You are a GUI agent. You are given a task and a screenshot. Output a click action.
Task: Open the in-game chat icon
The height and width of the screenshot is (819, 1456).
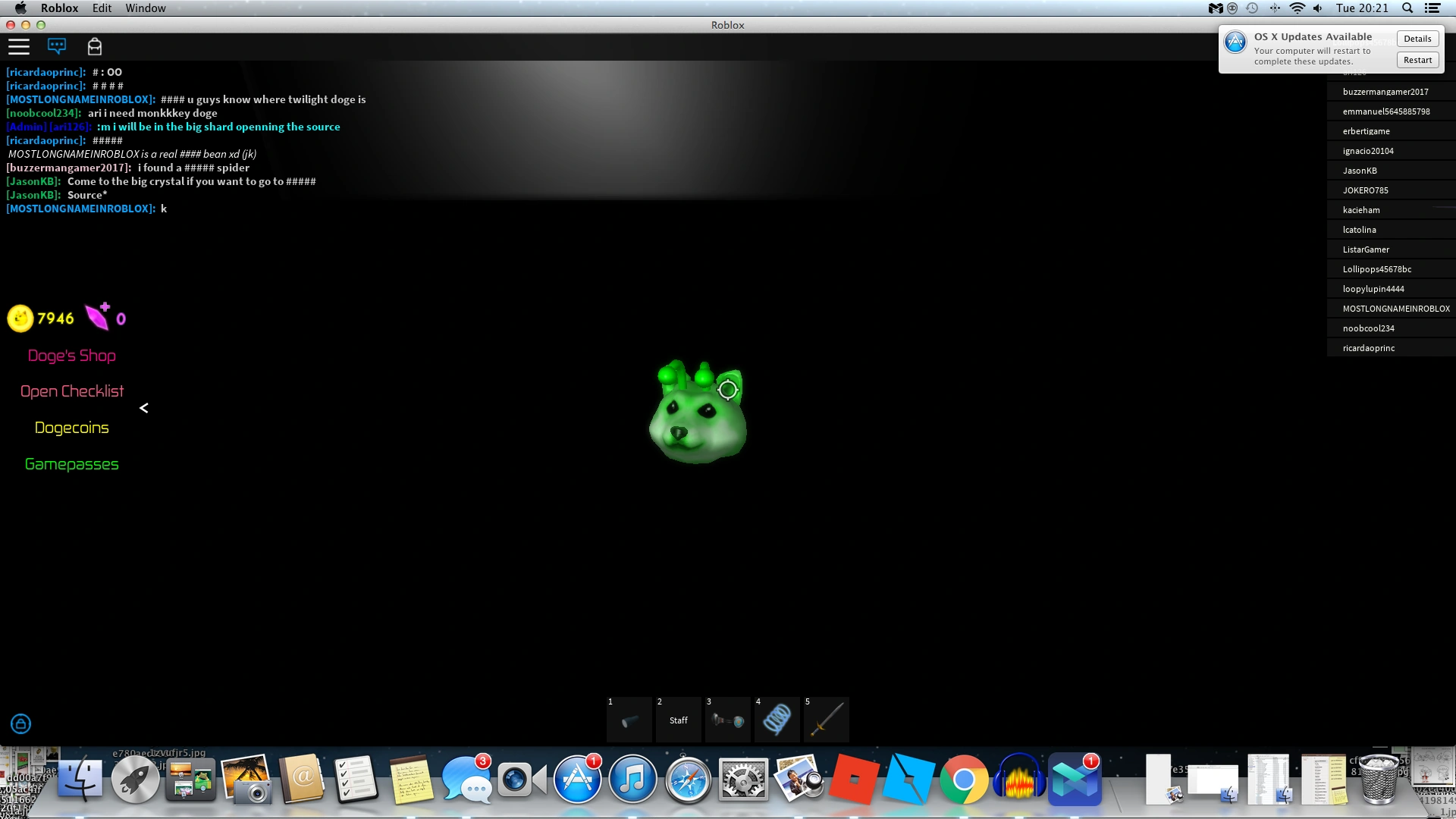tap(58, 46)
